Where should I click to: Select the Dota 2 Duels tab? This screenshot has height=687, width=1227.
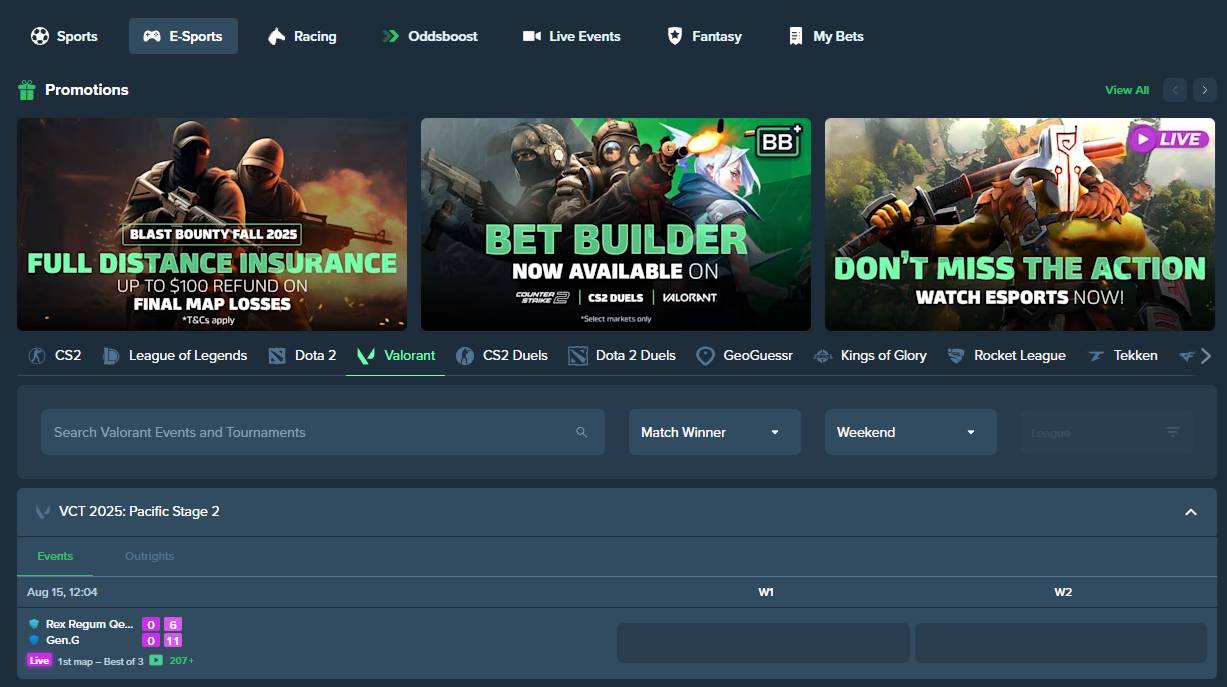pyautogui.click(x=623, y=355)
